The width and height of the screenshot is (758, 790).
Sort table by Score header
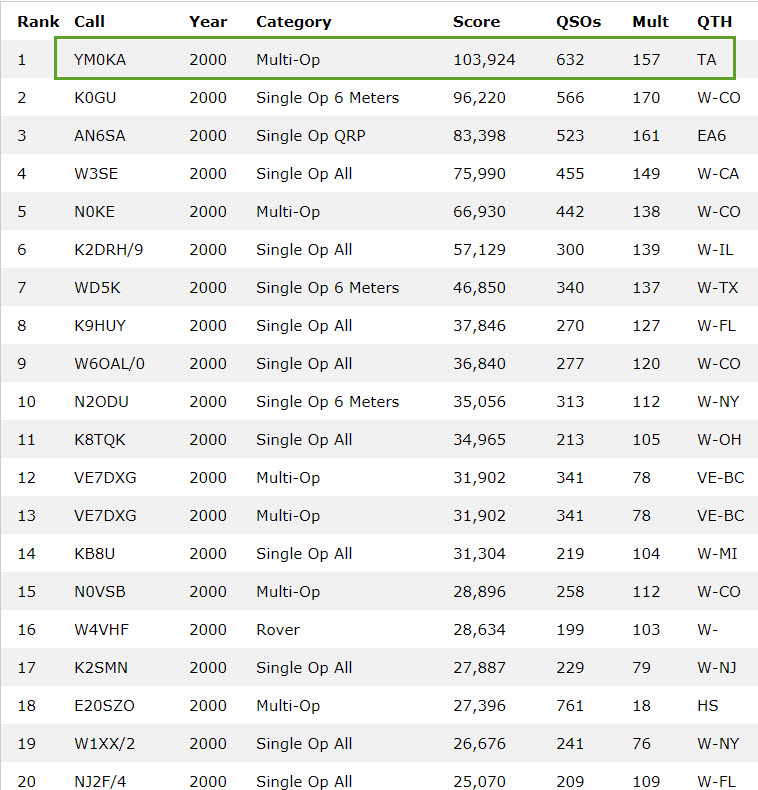click(x=476, y=21)
